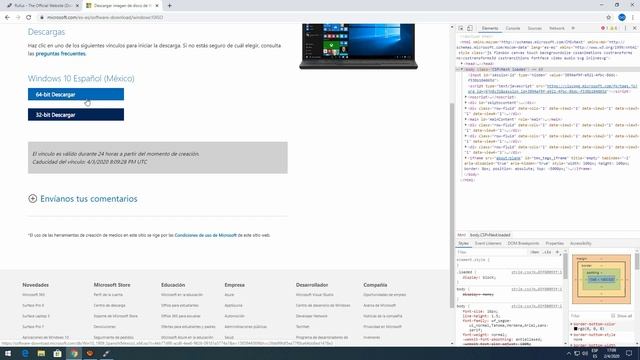Close the DevTools panel
Screen dimensions: 640x360
click(x=635, y=28)
